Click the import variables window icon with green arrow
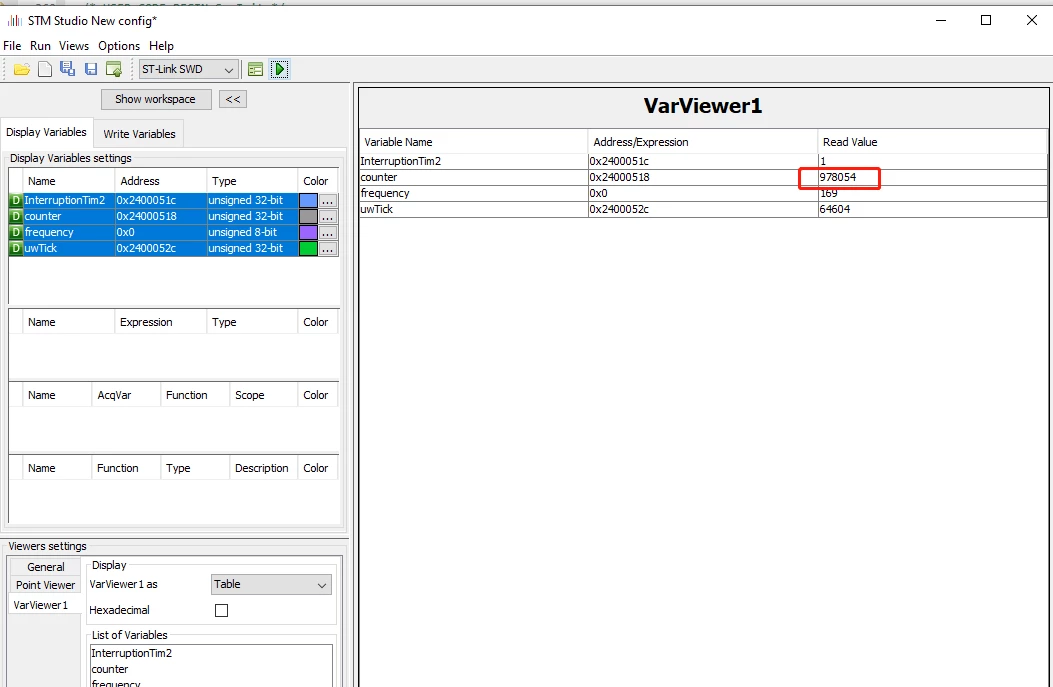 pyautogui.click(x=113, y=69)
